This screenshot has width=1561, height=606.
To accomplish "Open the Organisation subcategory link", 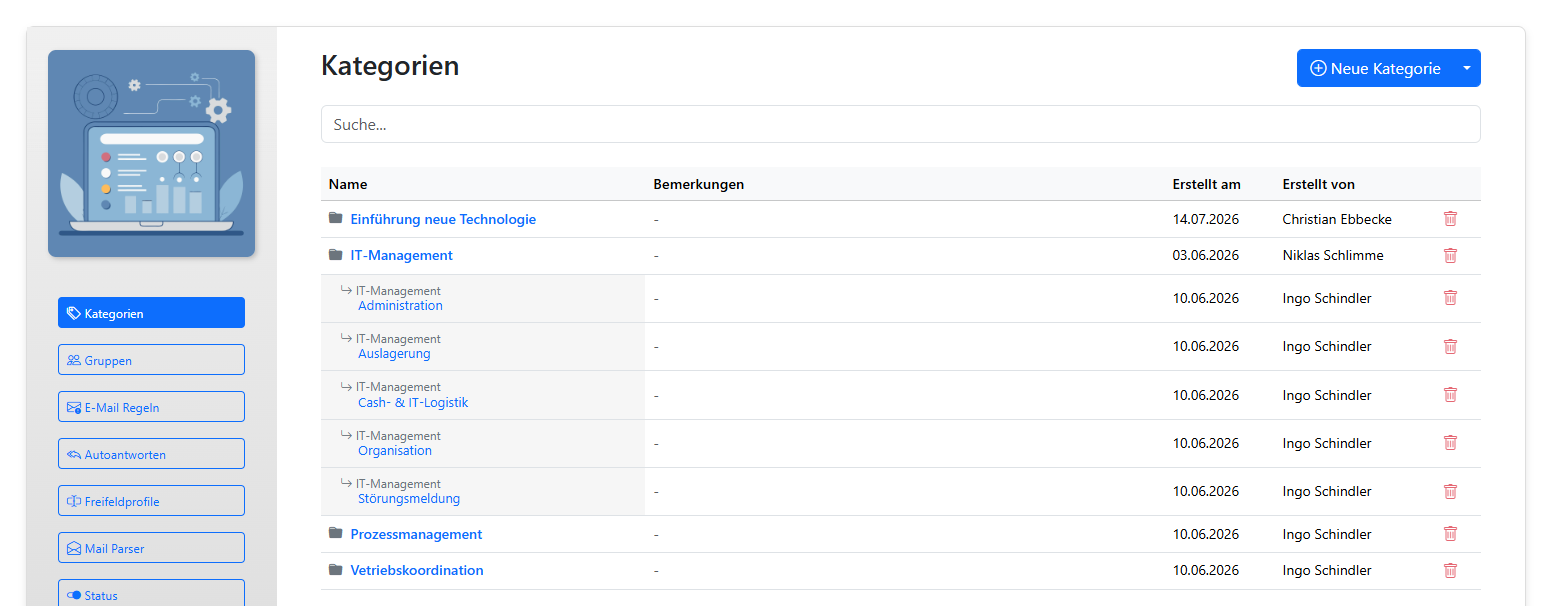I will point(395,450).
